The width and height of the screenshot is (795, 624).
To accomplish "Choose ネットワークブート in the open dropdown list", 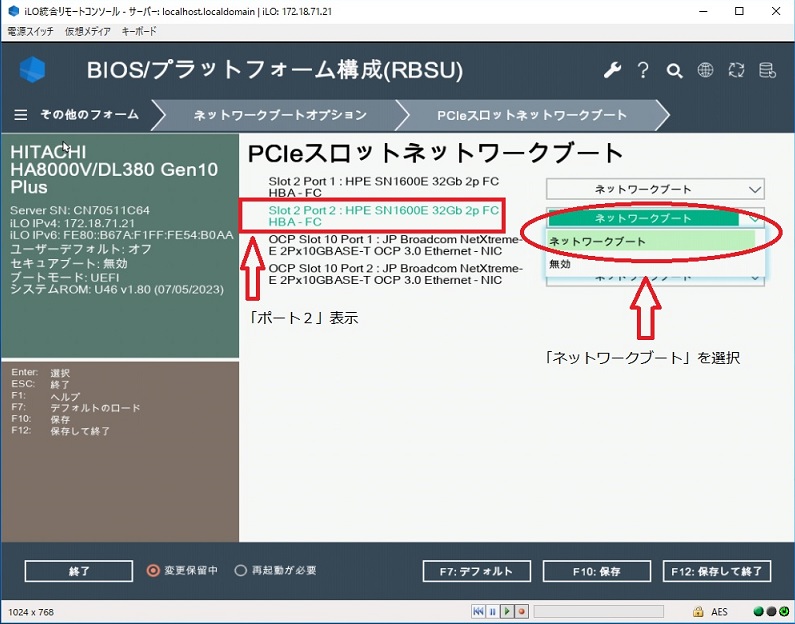I will [598, 241].
